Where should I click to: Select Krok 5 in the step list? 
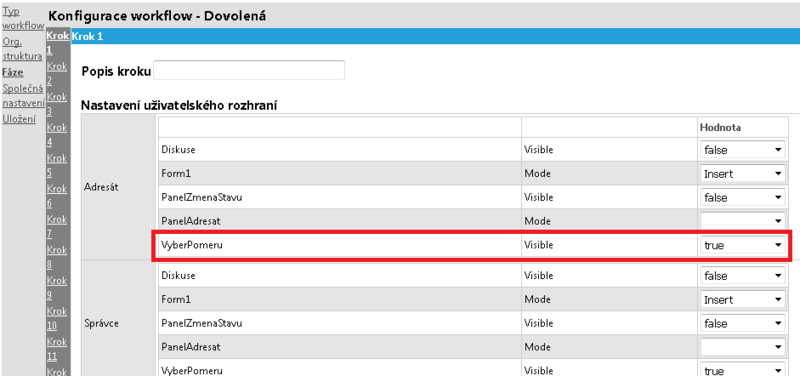[57, 165]
